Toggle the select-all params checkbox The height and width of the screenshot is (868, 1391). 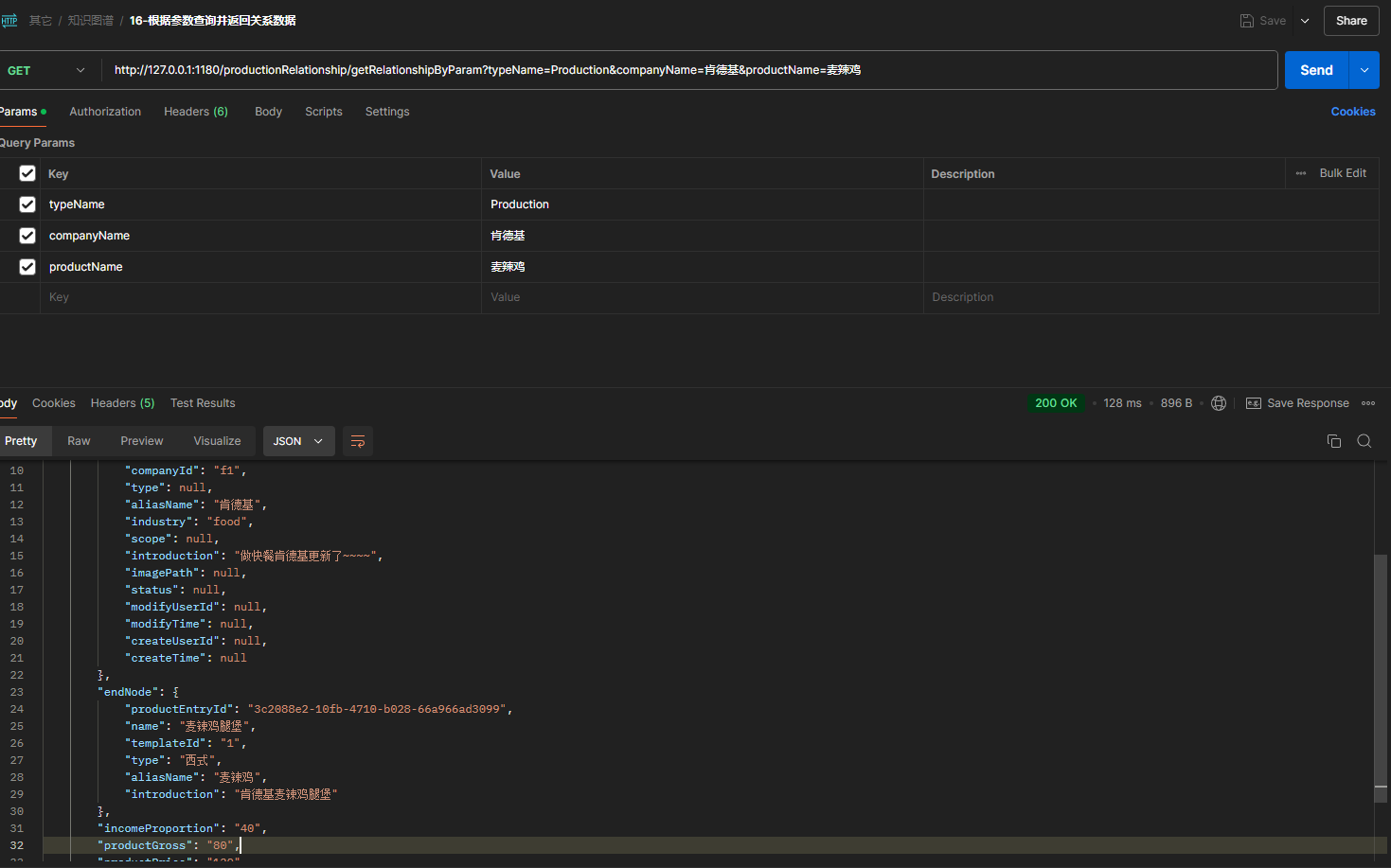pyautogui.click(x=27, y=173)
